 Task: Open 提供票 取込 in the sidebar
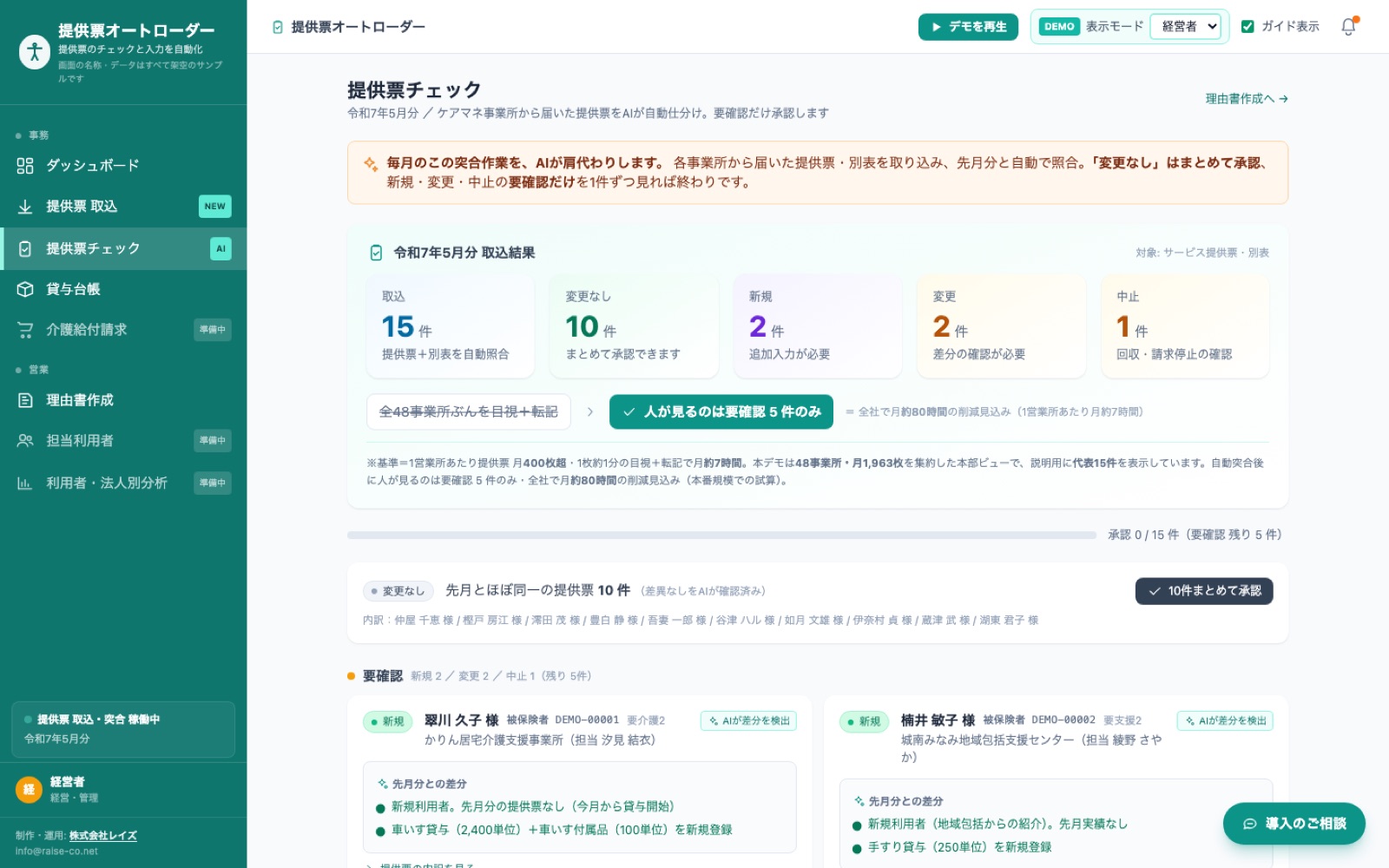point(123,207)
